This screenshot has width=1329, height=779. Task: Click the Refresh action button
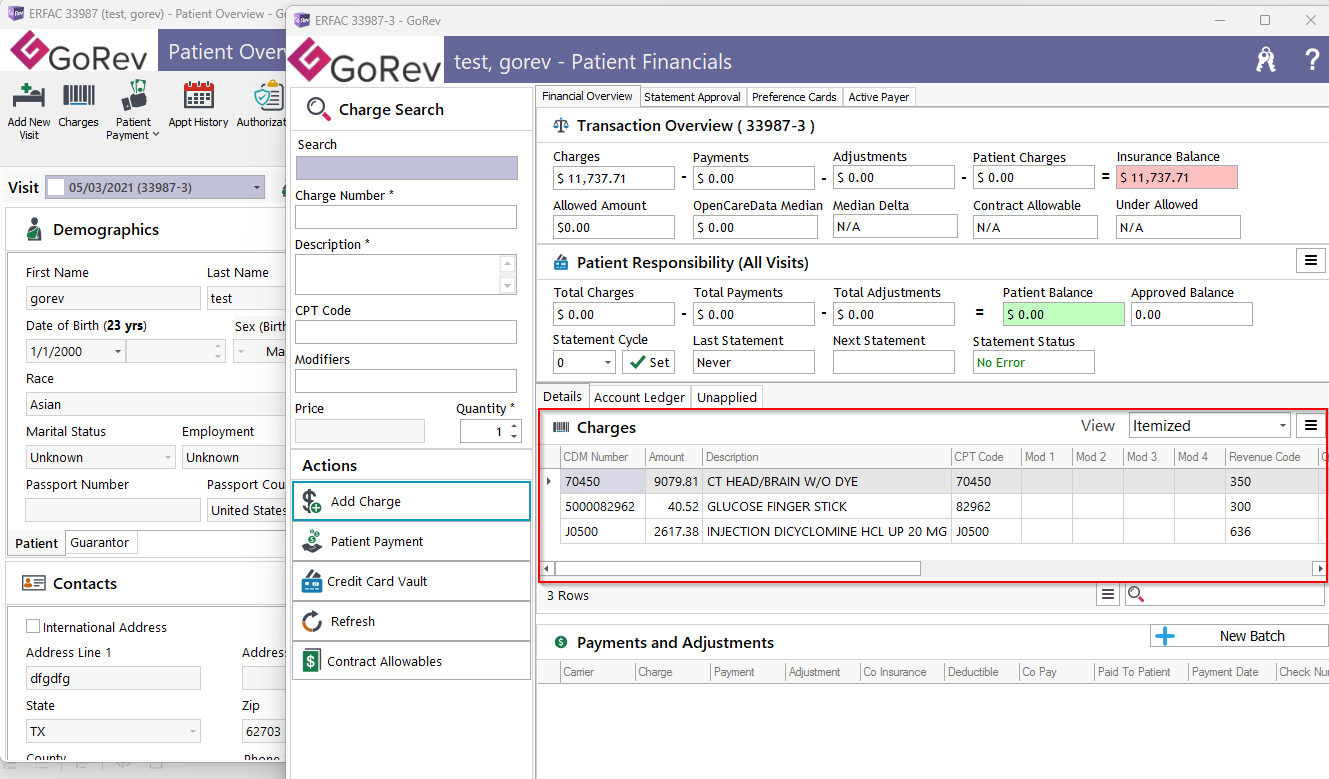pyautogui.click(x=411, y=621)
